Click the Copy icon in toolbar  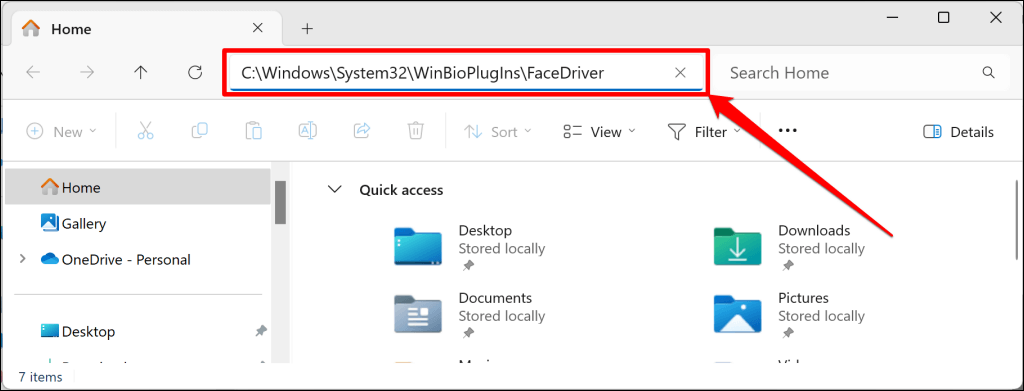pyautogui.click(x=199, y=131)
